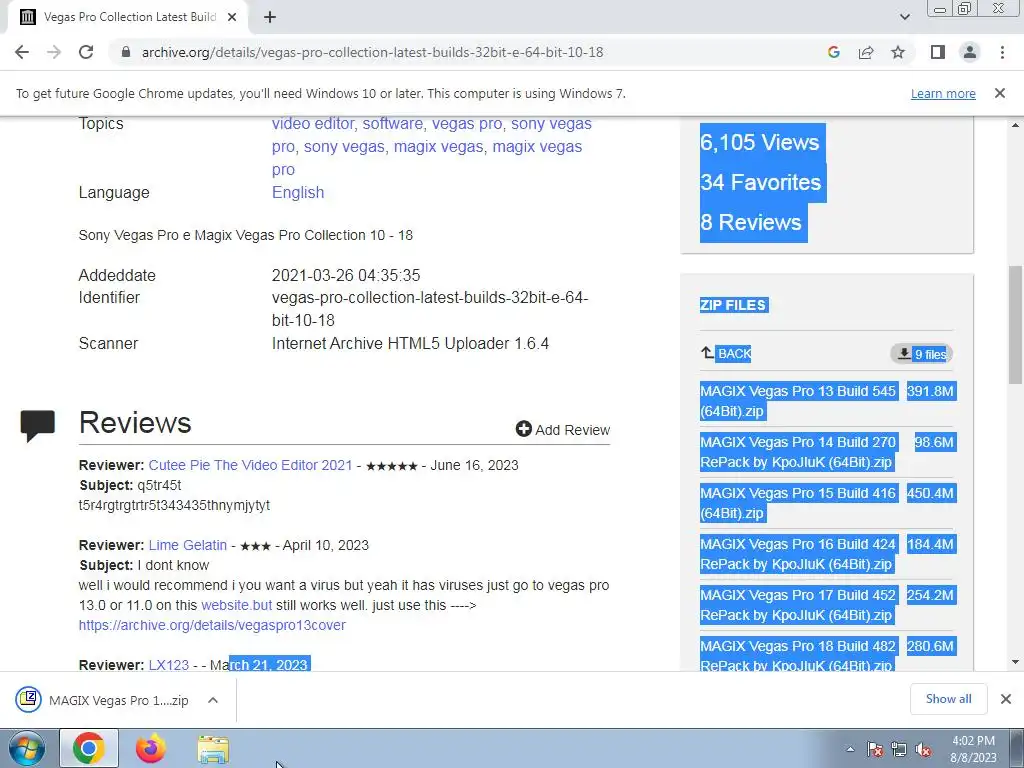1024x768 pixels.
Task: Bookmark this page with the star icon
Action: (898, 52)
